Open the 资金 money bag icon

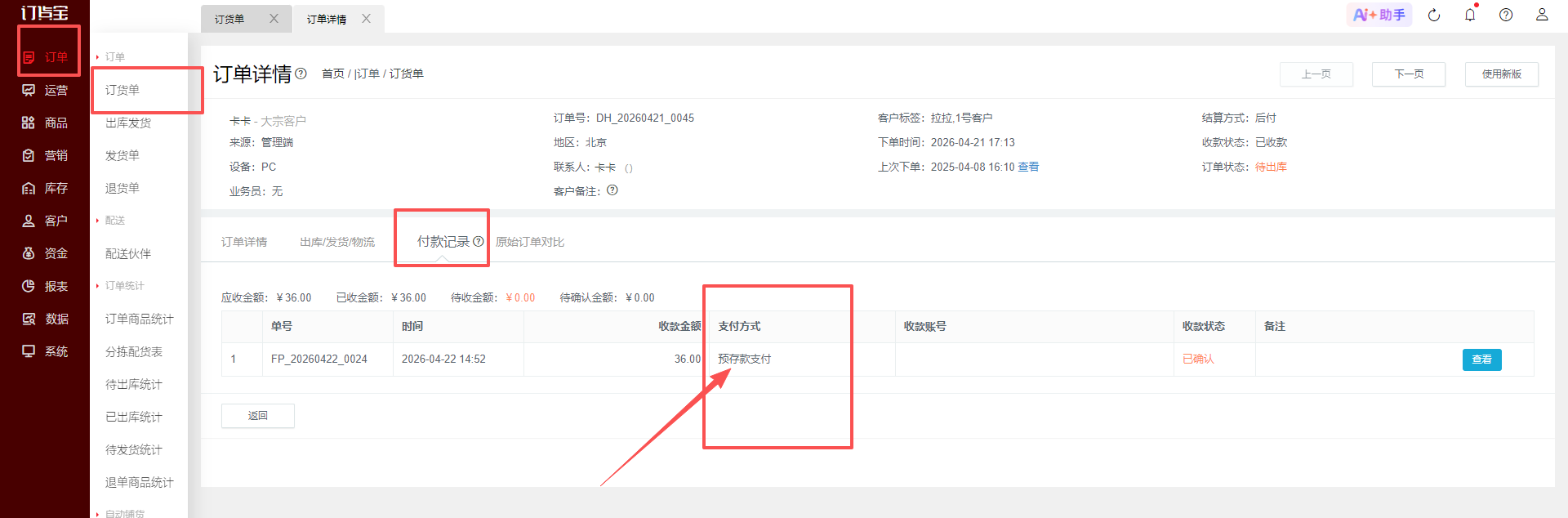click(x=29, y=253)
